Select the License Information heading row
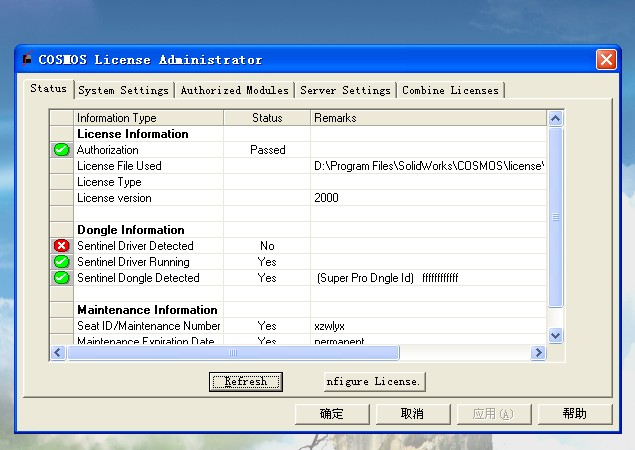This screenshot has width=635, height=450. click(x=133, y=134)
